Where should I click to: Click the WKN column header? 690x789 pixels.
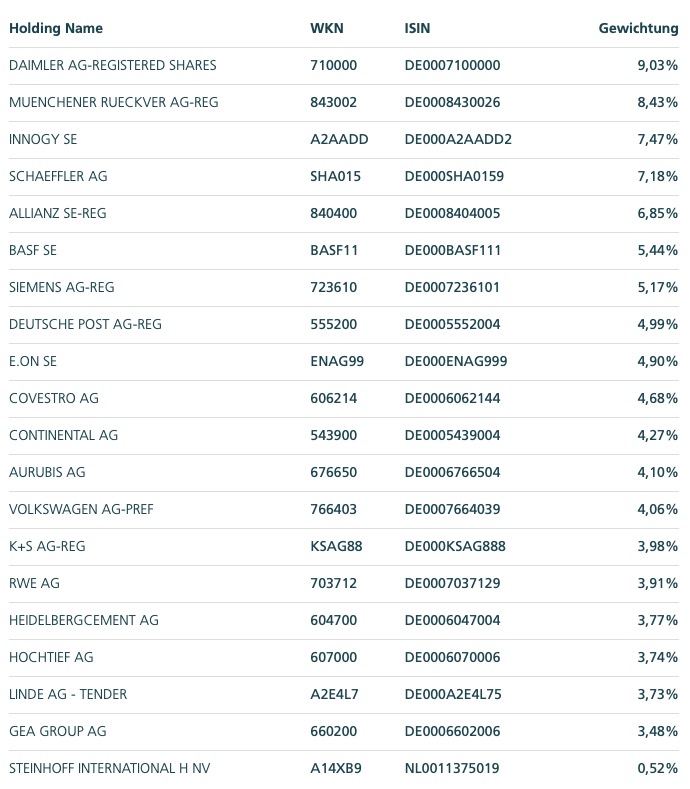click(x=327, y=28)
